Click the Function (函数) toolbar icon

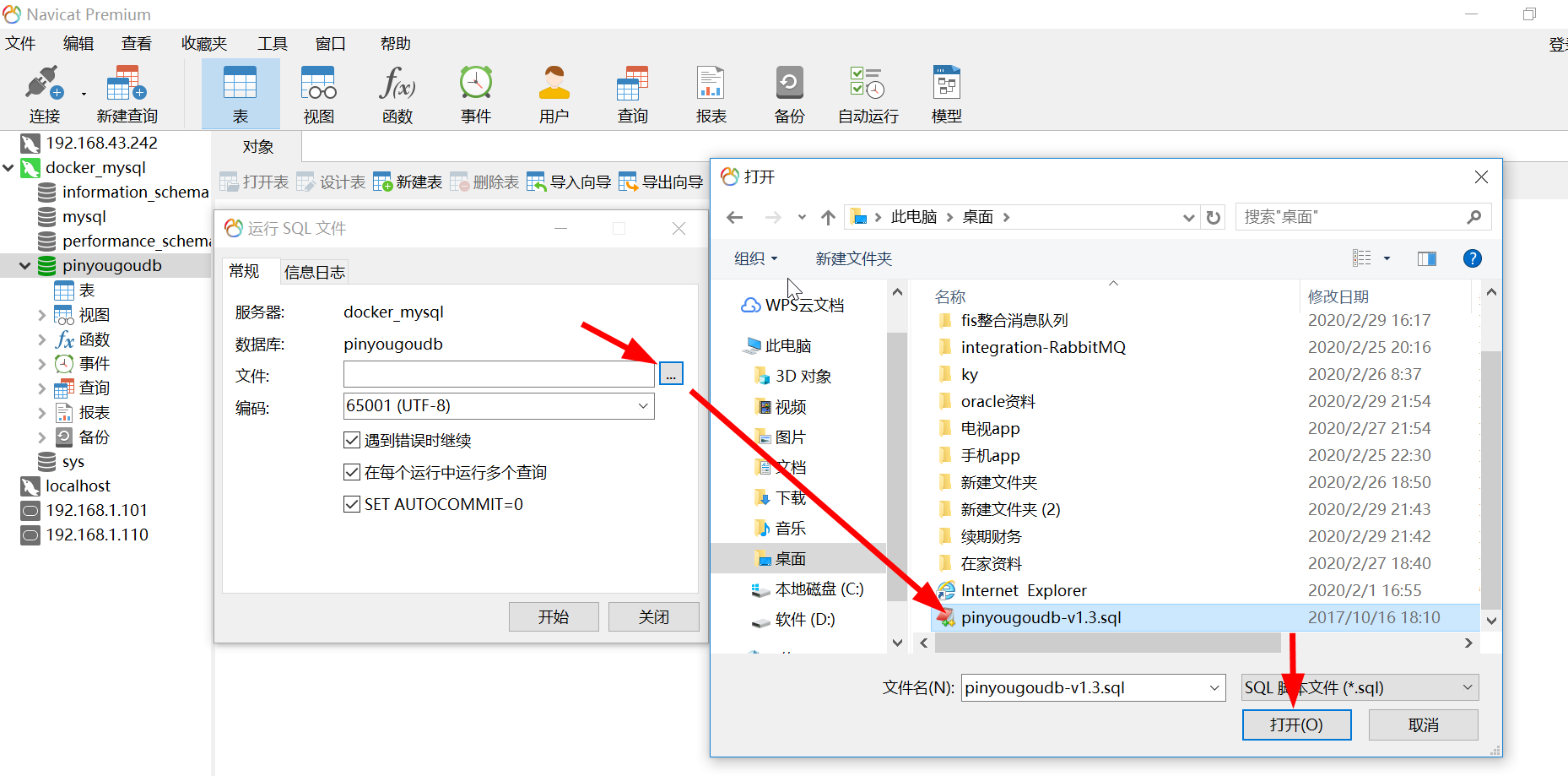pos(397,94)
